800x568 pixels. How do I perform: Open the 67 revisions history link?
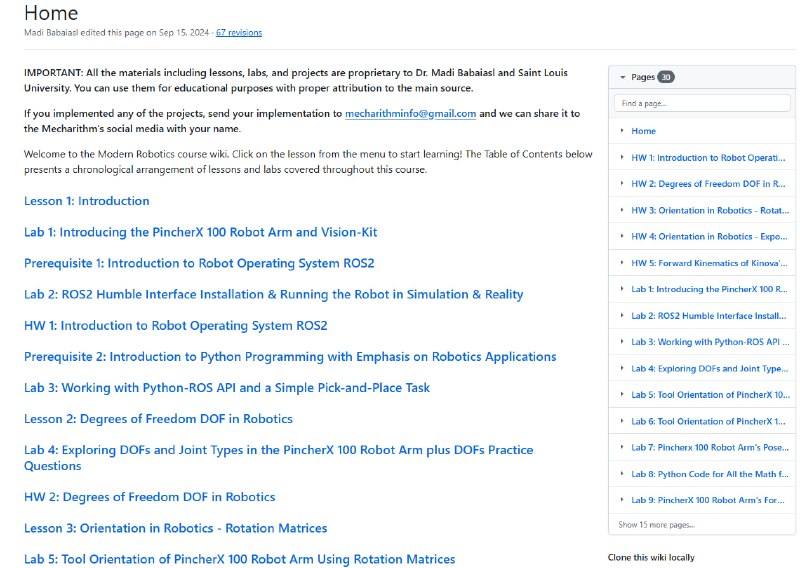point(239,32)
